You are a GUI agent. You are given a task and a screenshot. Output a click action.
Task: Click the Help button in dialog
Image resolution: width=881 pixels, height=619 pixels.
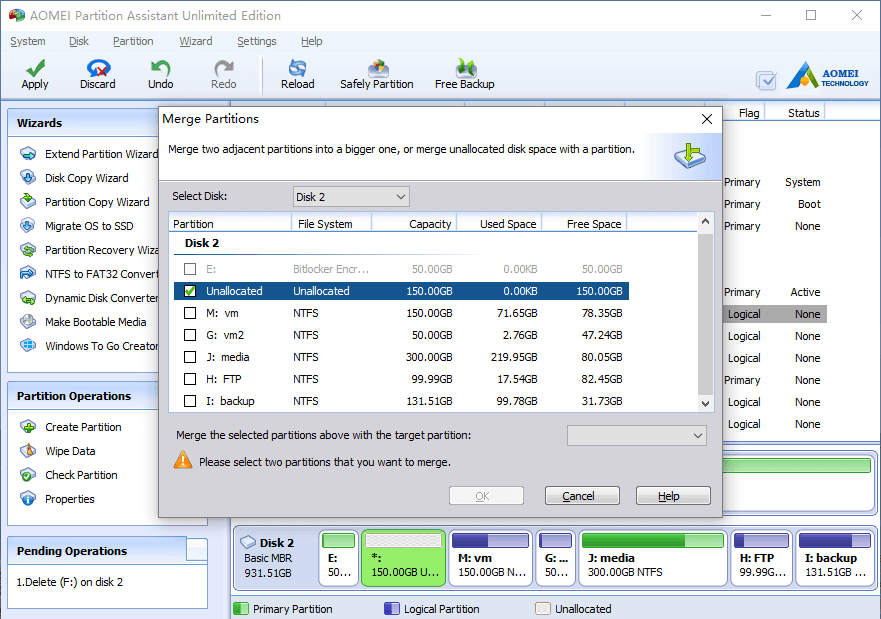[x=673, y=496]
